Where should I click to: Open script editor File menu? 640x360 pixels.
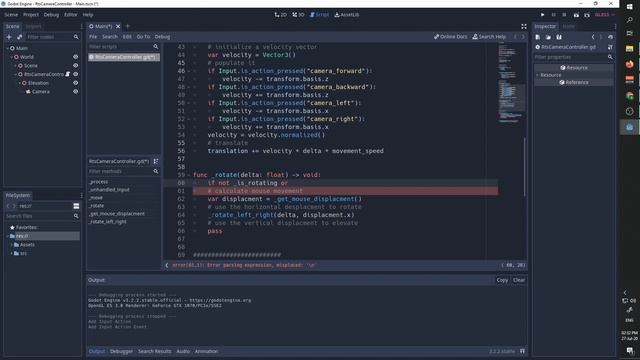tap(93, 37)
